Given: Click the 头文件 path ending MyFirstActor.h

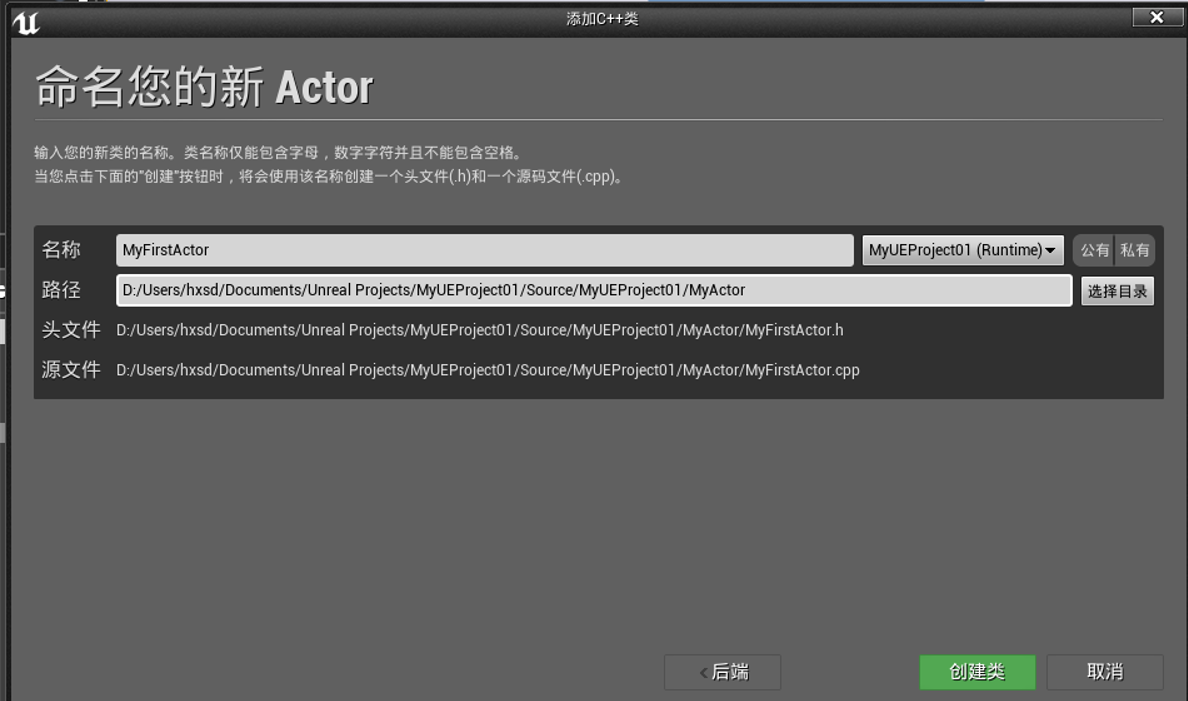Looking at the screenshot, I should pyautogui.click(x=480, y=330).
